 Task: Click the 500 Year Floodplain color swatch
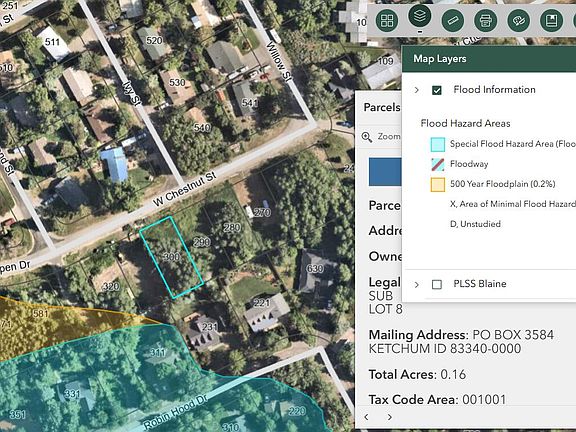pyautogui.click(x=438, y=184)
